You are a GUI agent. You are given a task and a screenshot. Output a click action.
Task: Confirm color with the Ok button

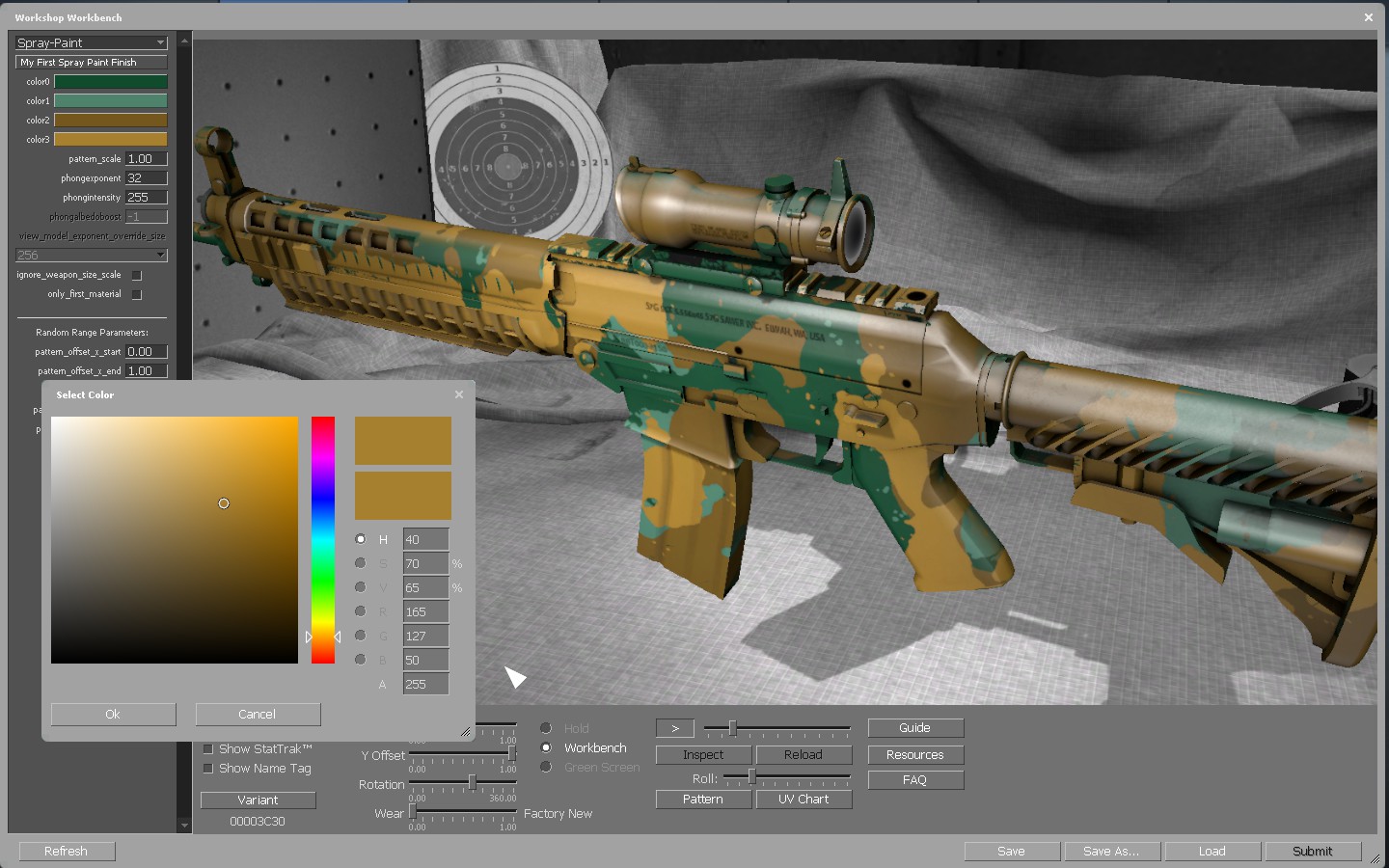coord(114,714)
